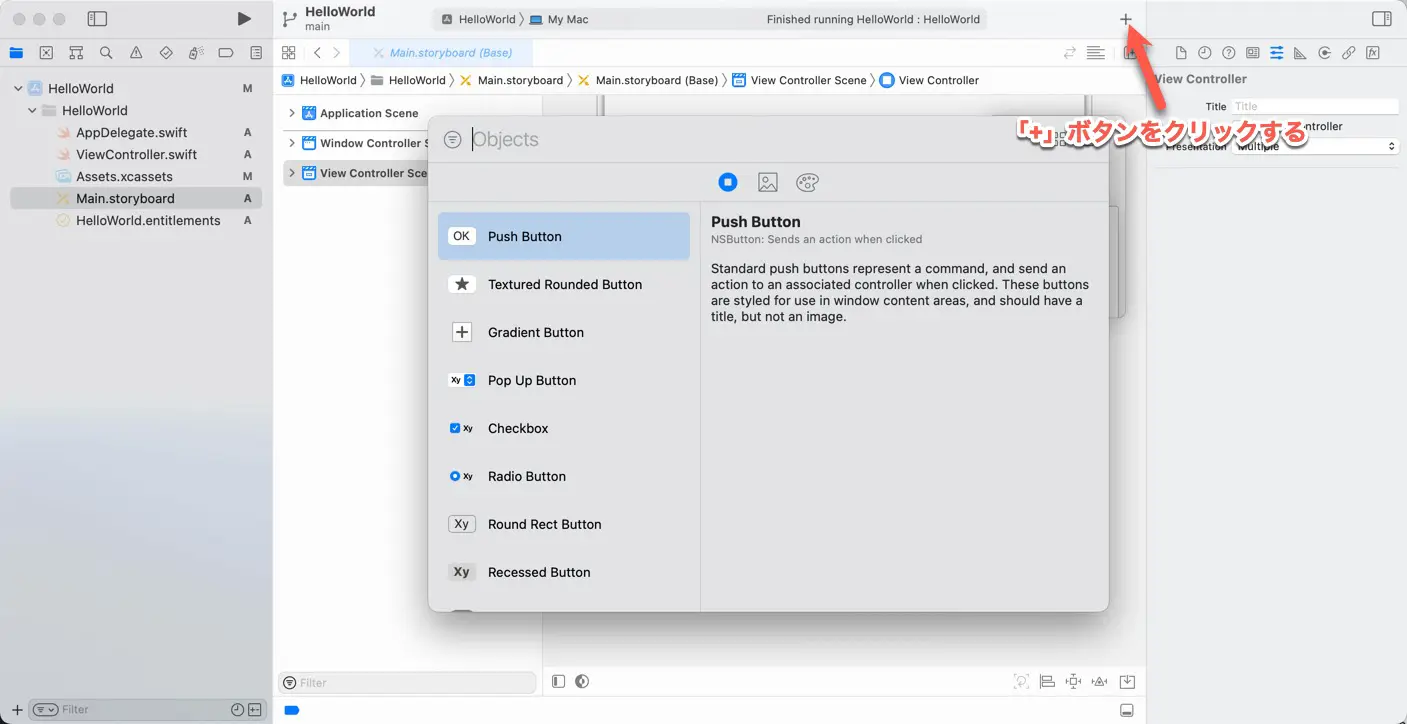Switch to the color palette library tab

click(x=807, y=182)
